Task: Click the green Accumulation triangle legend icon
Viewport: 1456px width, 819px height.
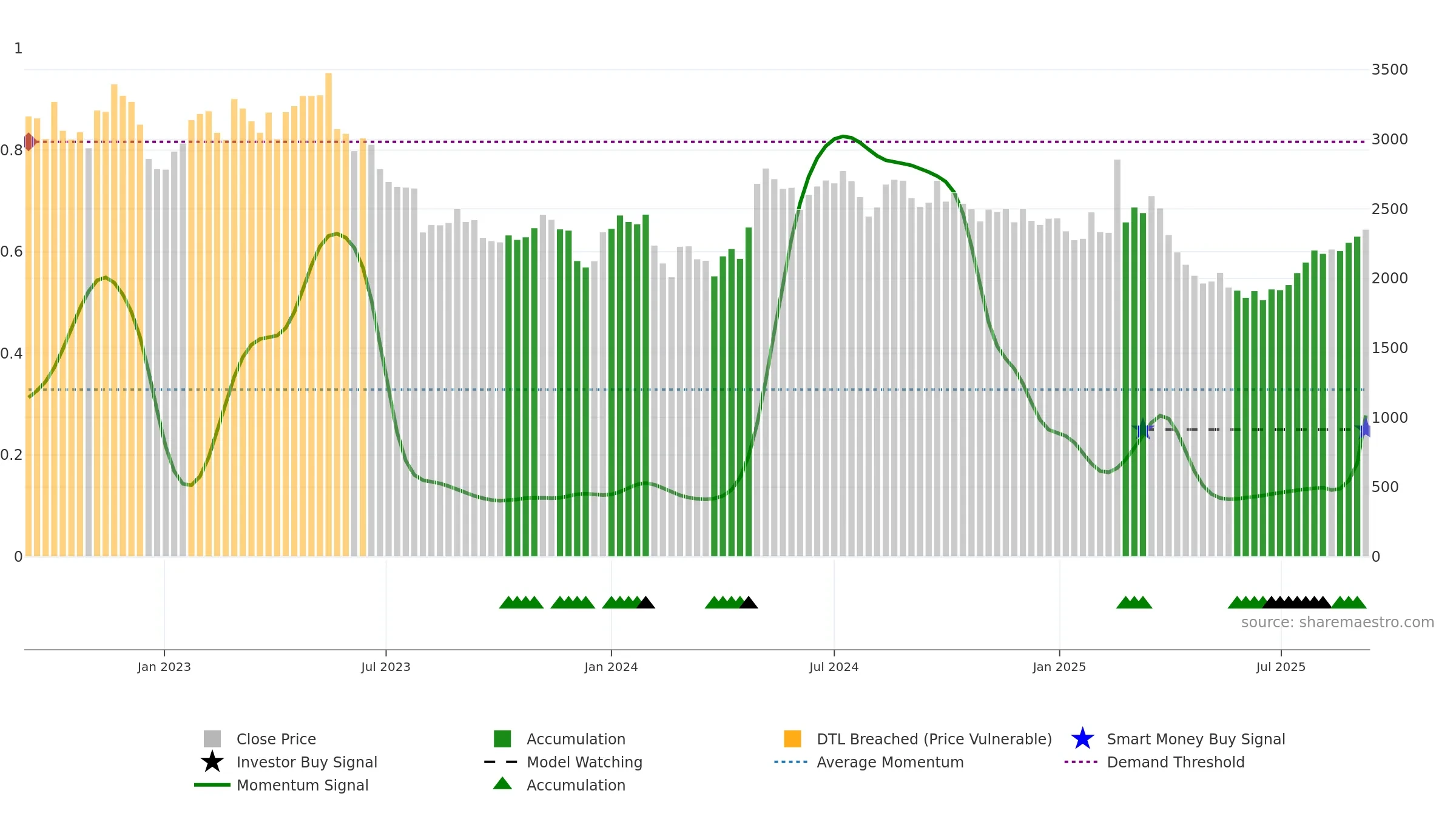Action: (x=502, y=784)
